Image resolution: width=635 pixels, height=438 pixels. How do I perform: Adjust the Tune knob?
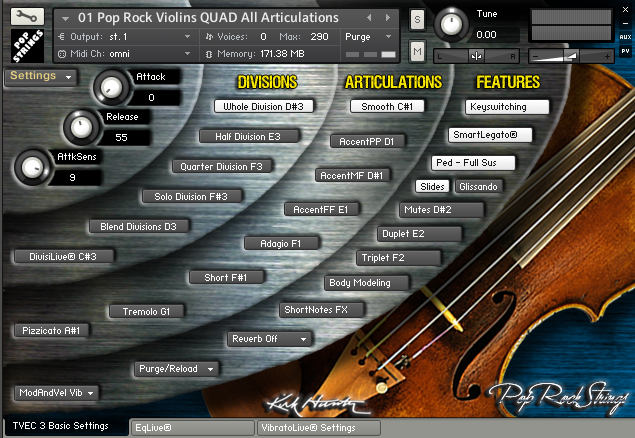[451, 25]
